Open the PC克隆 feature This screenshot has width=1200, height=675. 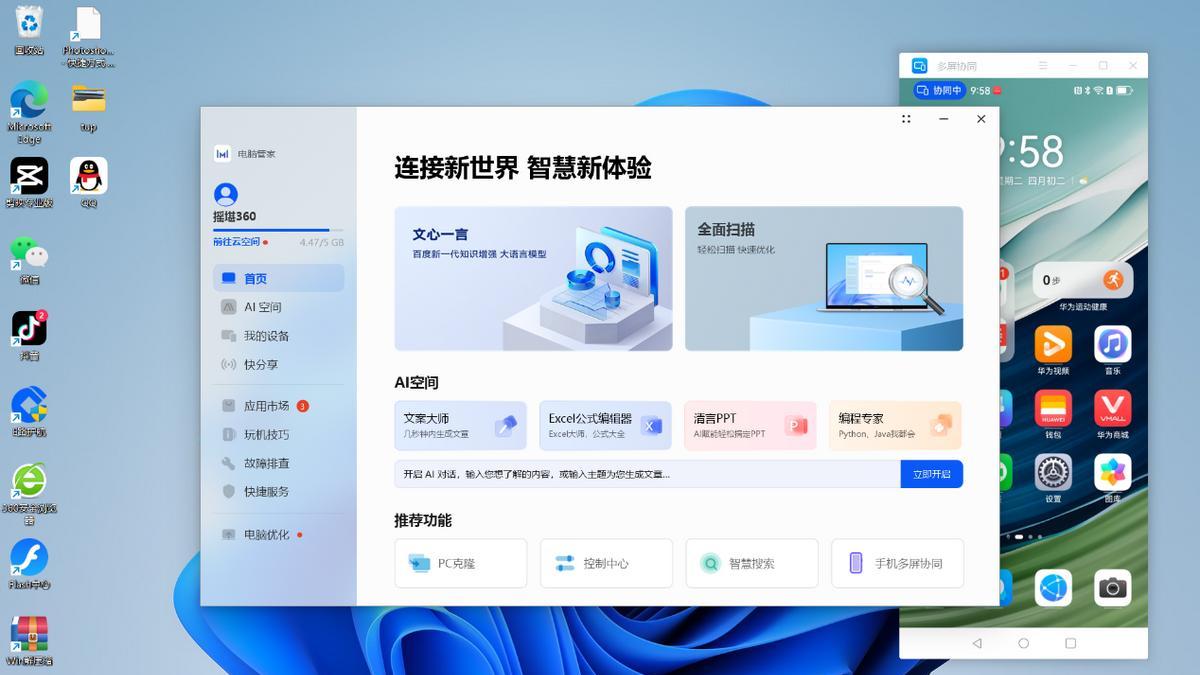point(460,563)
